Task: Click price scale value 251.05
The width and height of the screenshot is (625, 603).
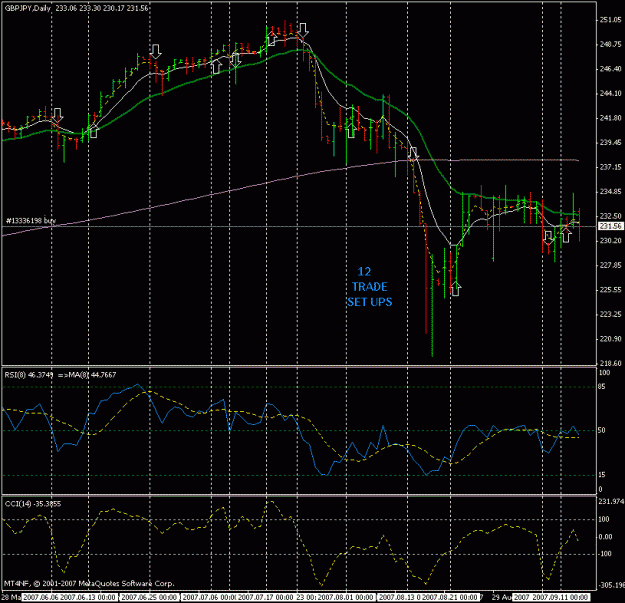Action: pos(610,20)
